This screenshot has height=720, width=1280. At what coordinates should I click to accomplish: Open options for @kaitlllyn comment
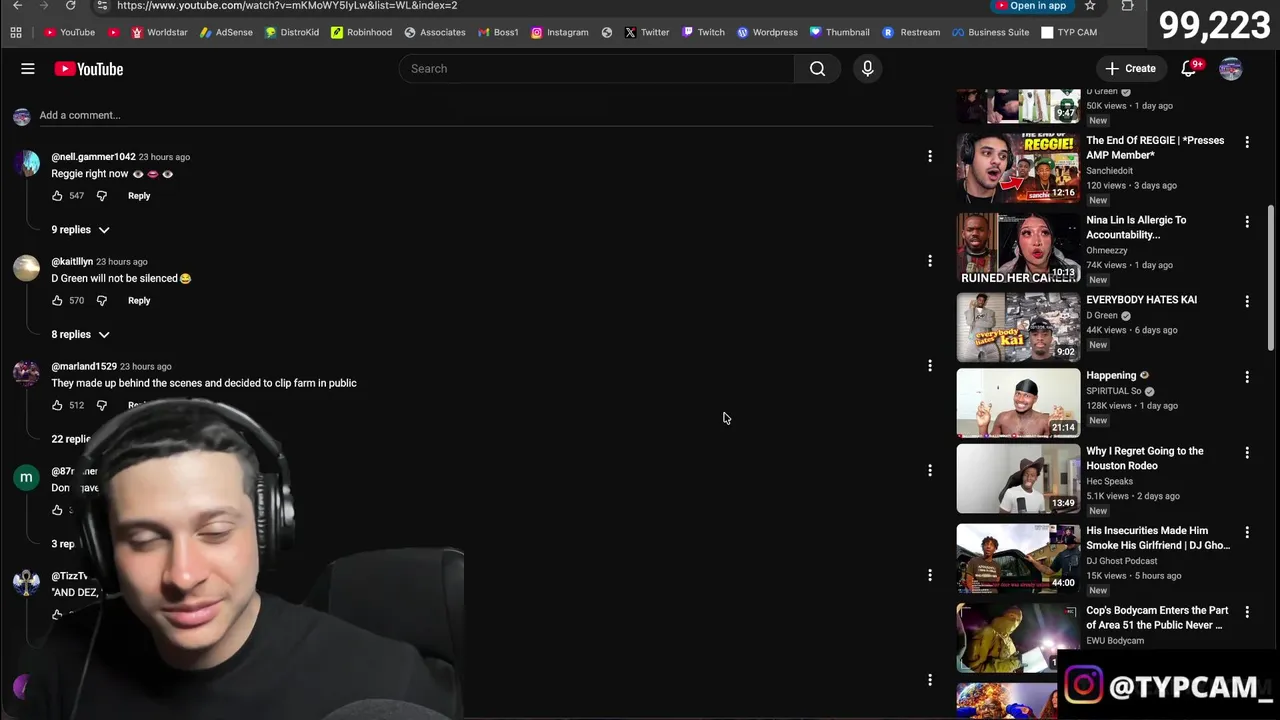coord(930,261)
